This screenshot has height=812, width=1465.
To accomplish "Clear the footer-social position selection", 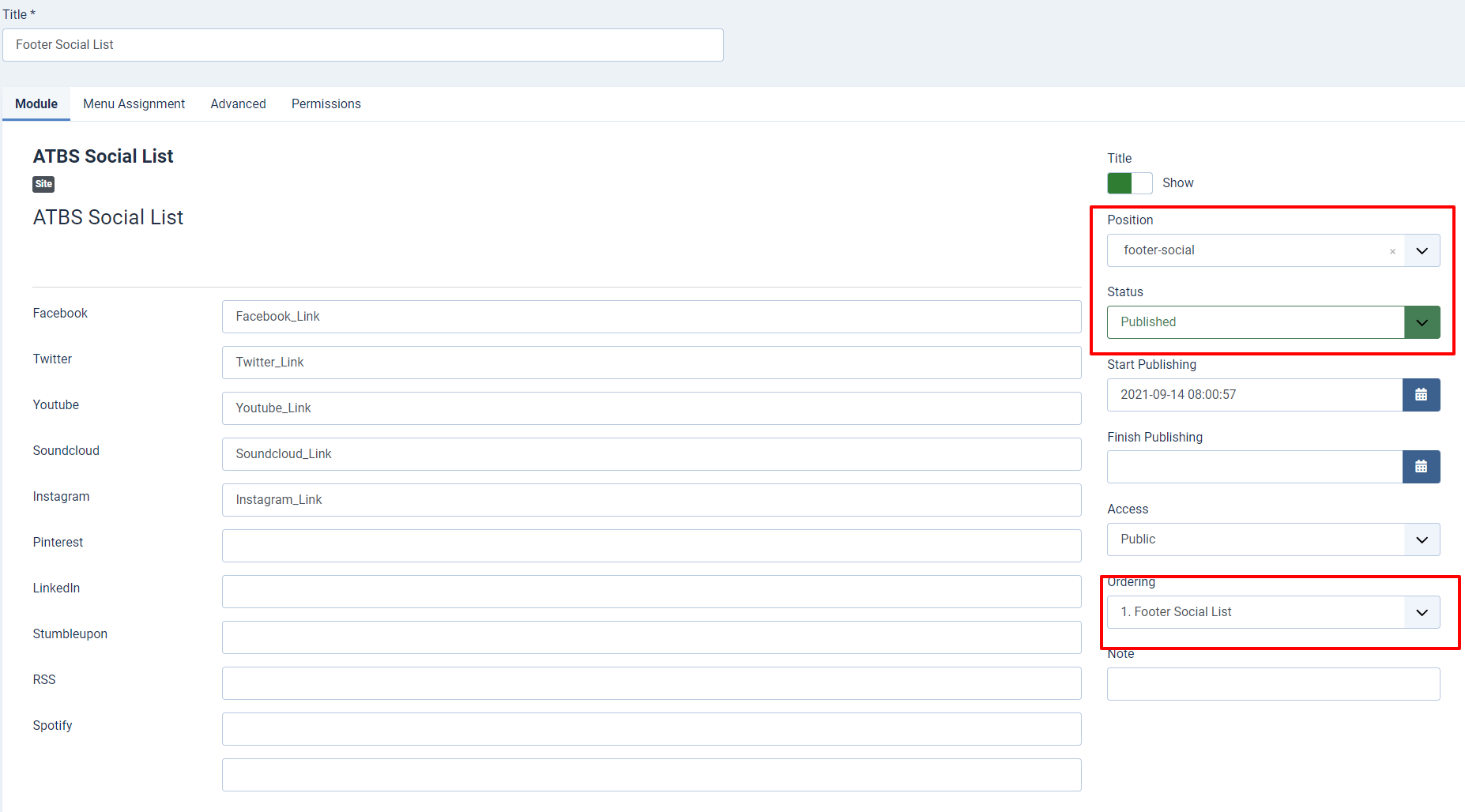I will [x=1392, y=251].
